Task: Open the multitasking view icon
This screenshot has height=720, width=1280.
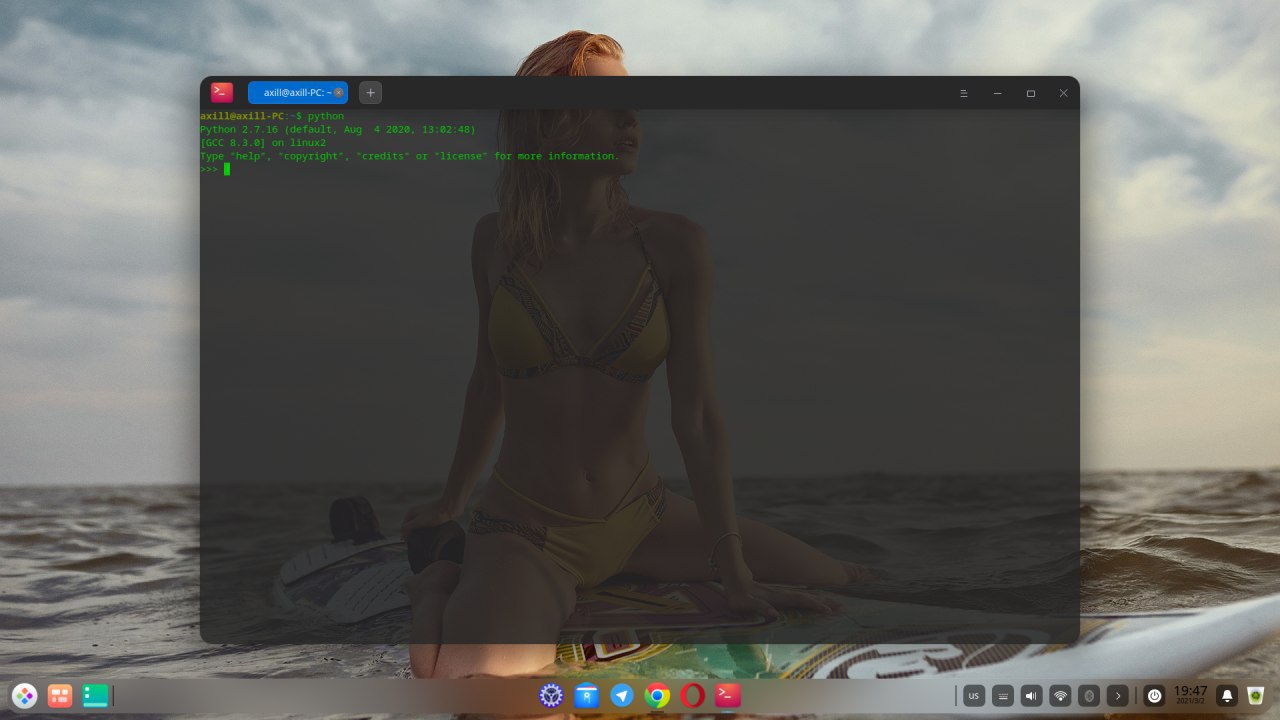Action: point(60,696)
